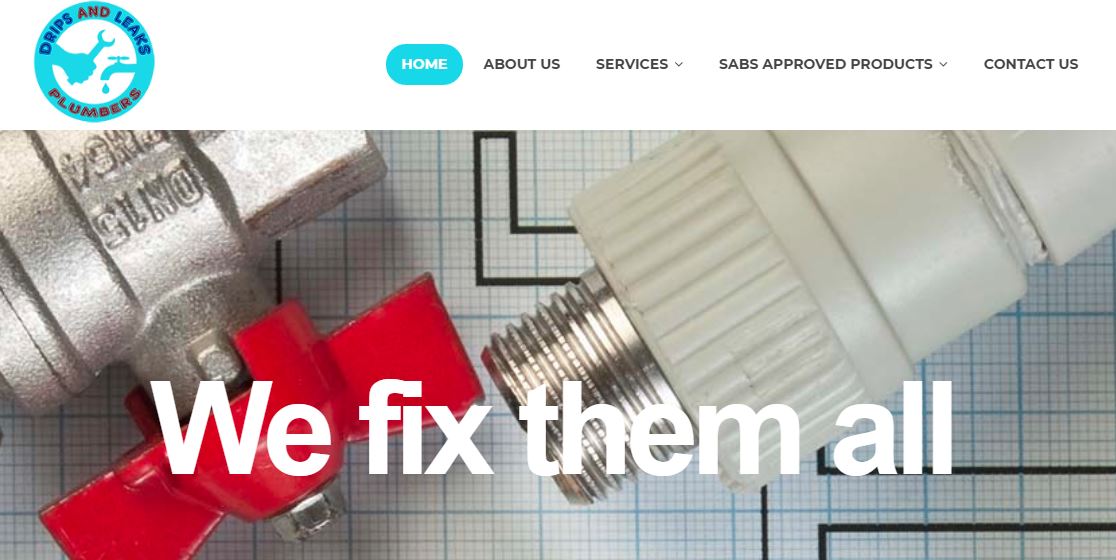Image resolution: width=1116 pixels, height=560 pixels.
Task: Visit the CONTACT US page
Action: point(1031,64)
